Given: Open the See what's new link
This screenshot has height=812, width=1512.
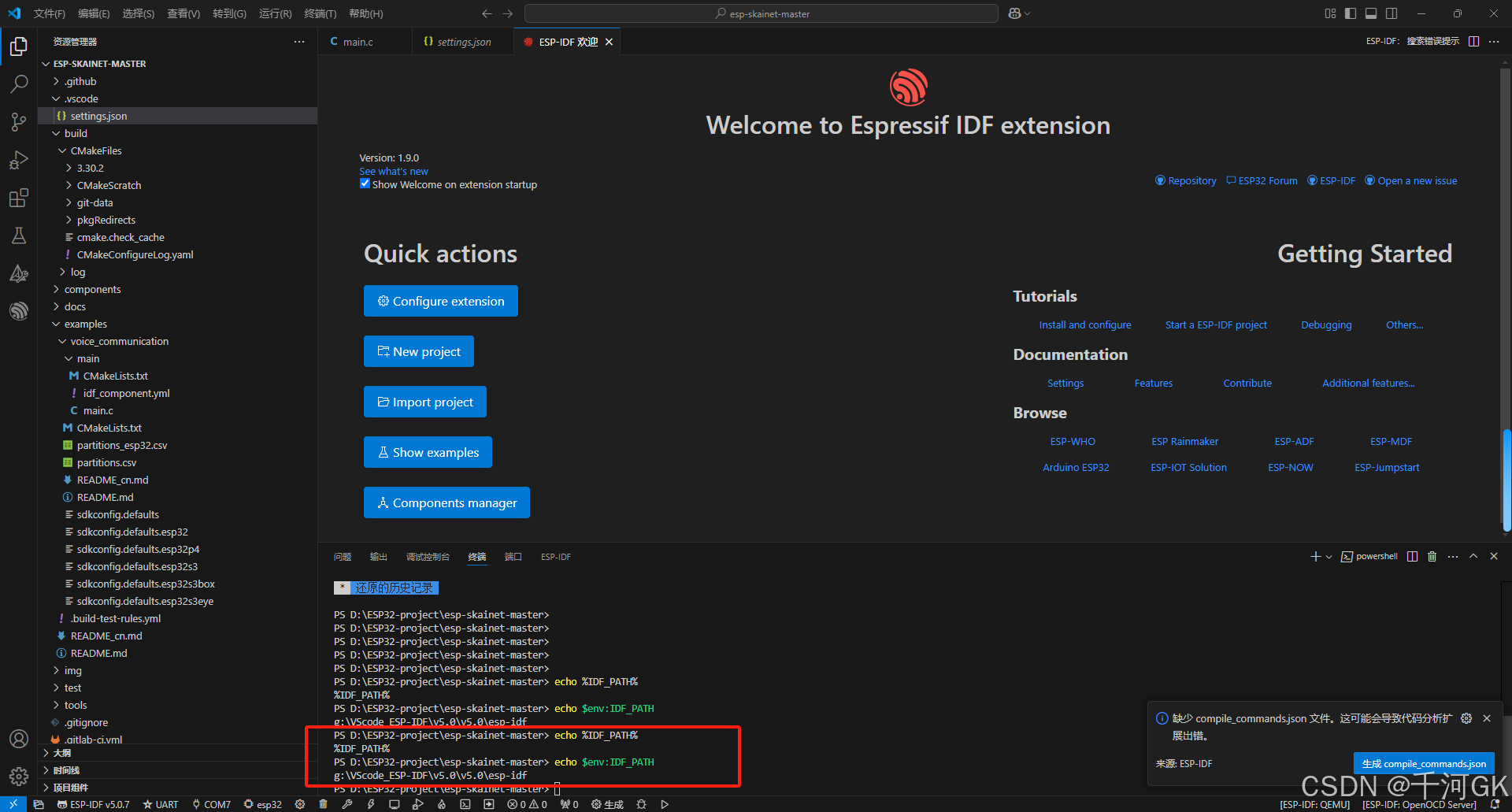Looking at the screenshot, I should pos(394,171).
